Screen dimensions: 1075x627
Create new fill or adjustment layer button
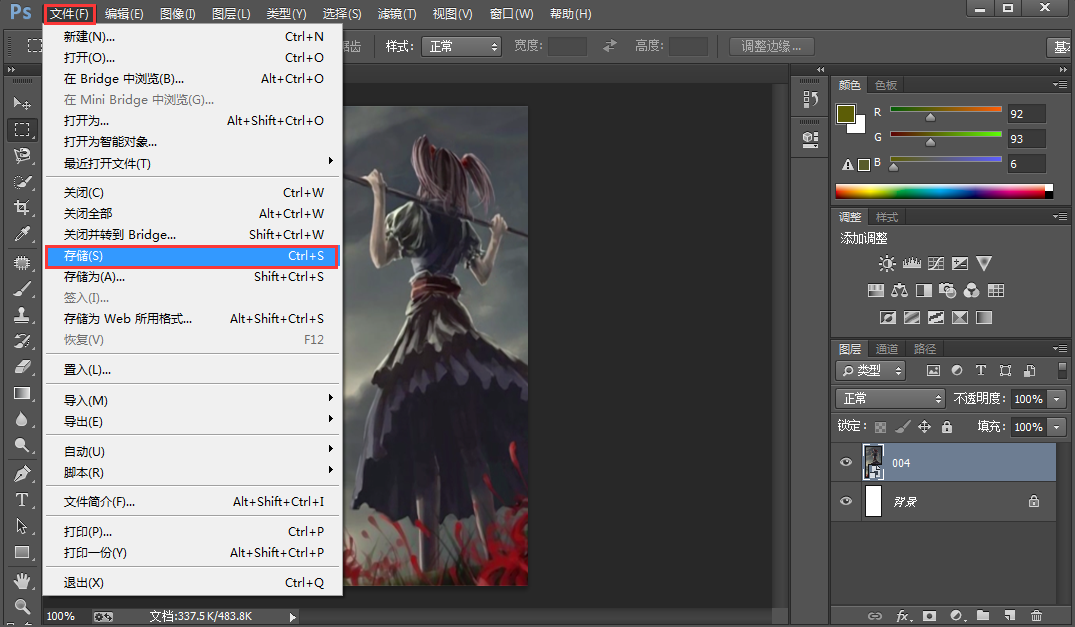[x=956, y=615]
